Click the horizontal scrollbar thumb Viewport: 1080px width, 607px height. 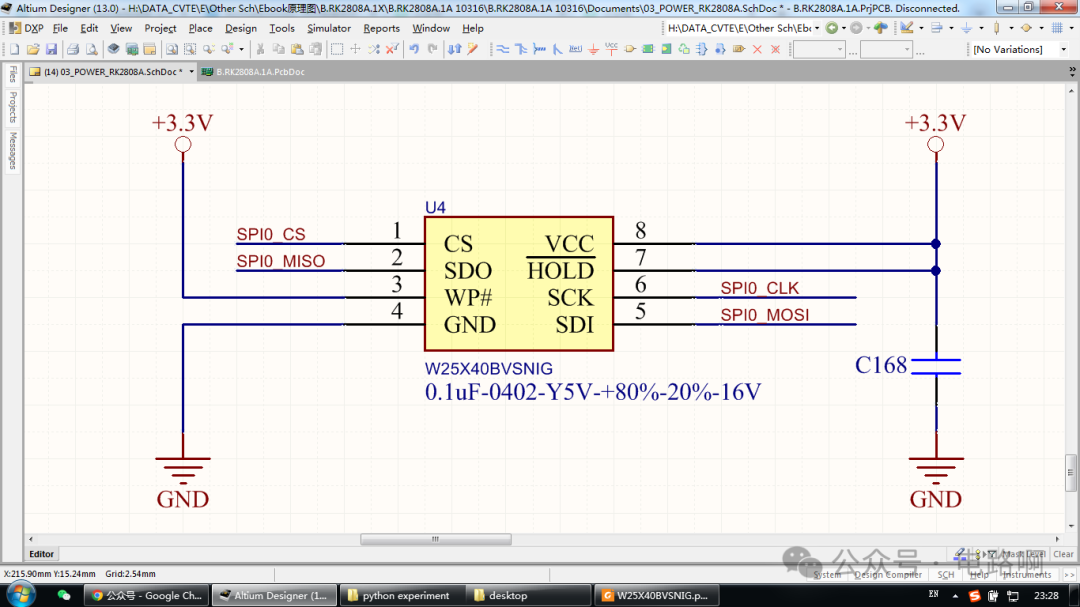click(x=435, y=539)
